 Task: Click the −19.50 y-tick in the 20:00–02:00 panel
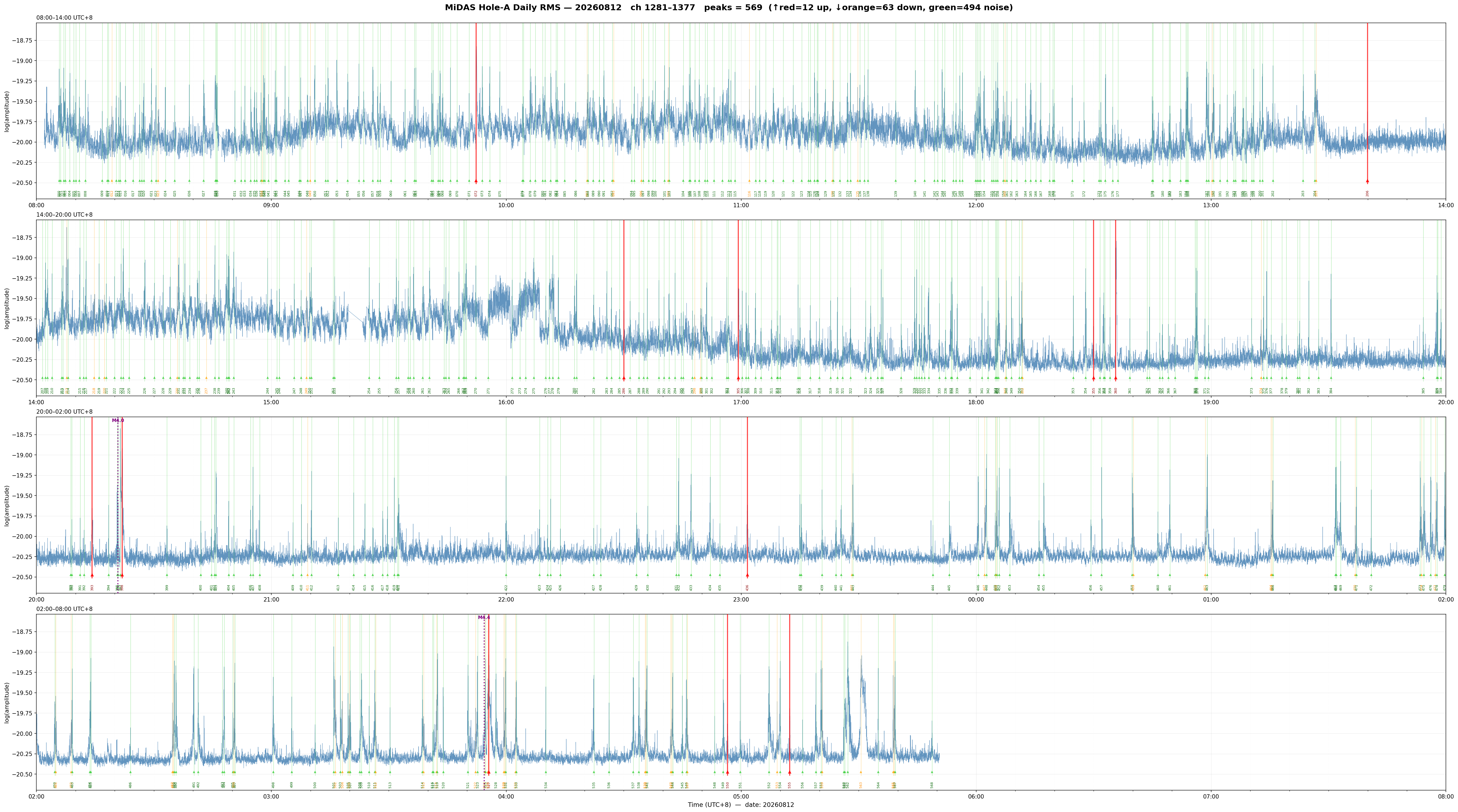24,496
